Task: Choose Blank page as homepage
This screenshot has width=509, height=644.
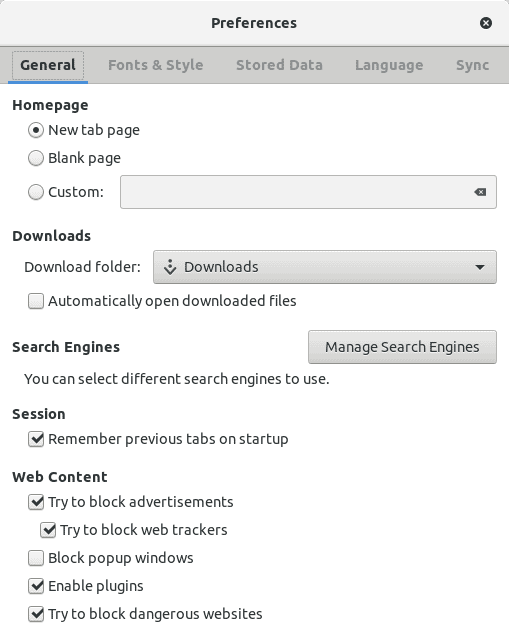Action: [x=36, y=158]
